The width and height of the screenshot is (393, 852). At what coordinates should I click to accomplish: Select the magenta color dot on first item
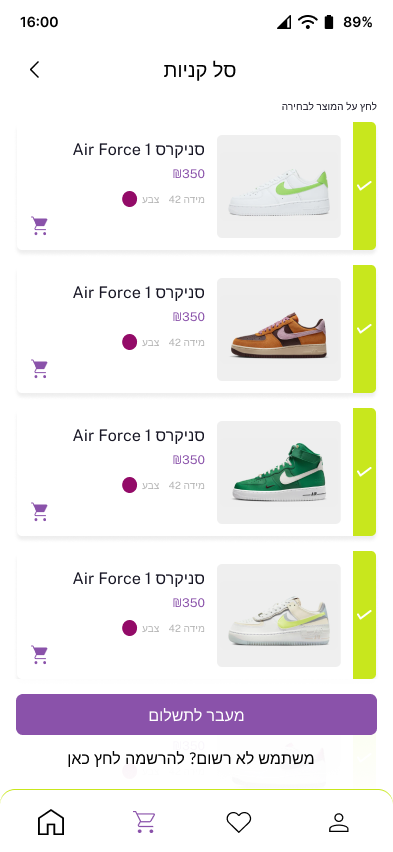129,199
